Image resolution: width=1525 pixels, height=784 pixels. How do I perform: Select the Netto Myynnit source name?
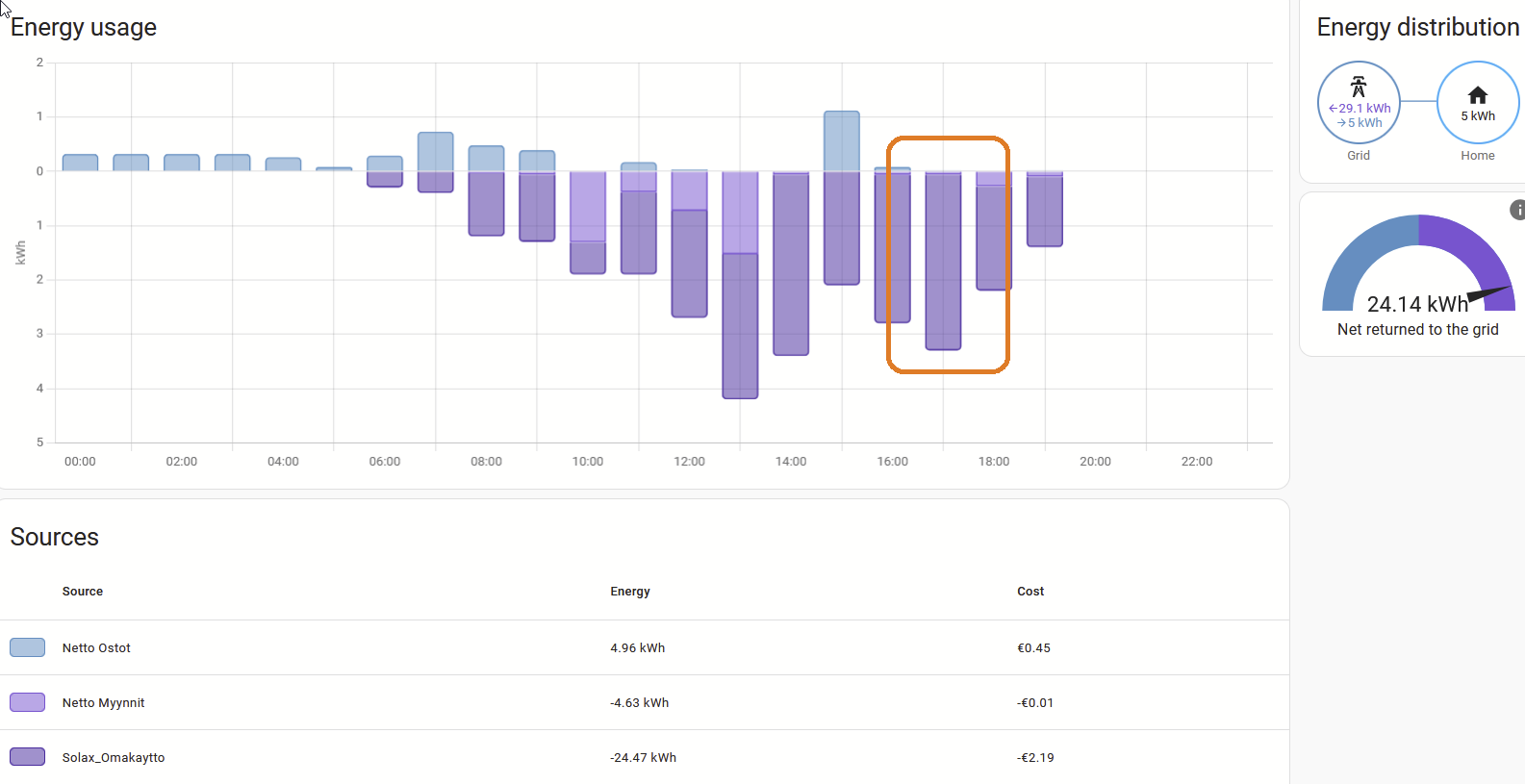(103, 703)
